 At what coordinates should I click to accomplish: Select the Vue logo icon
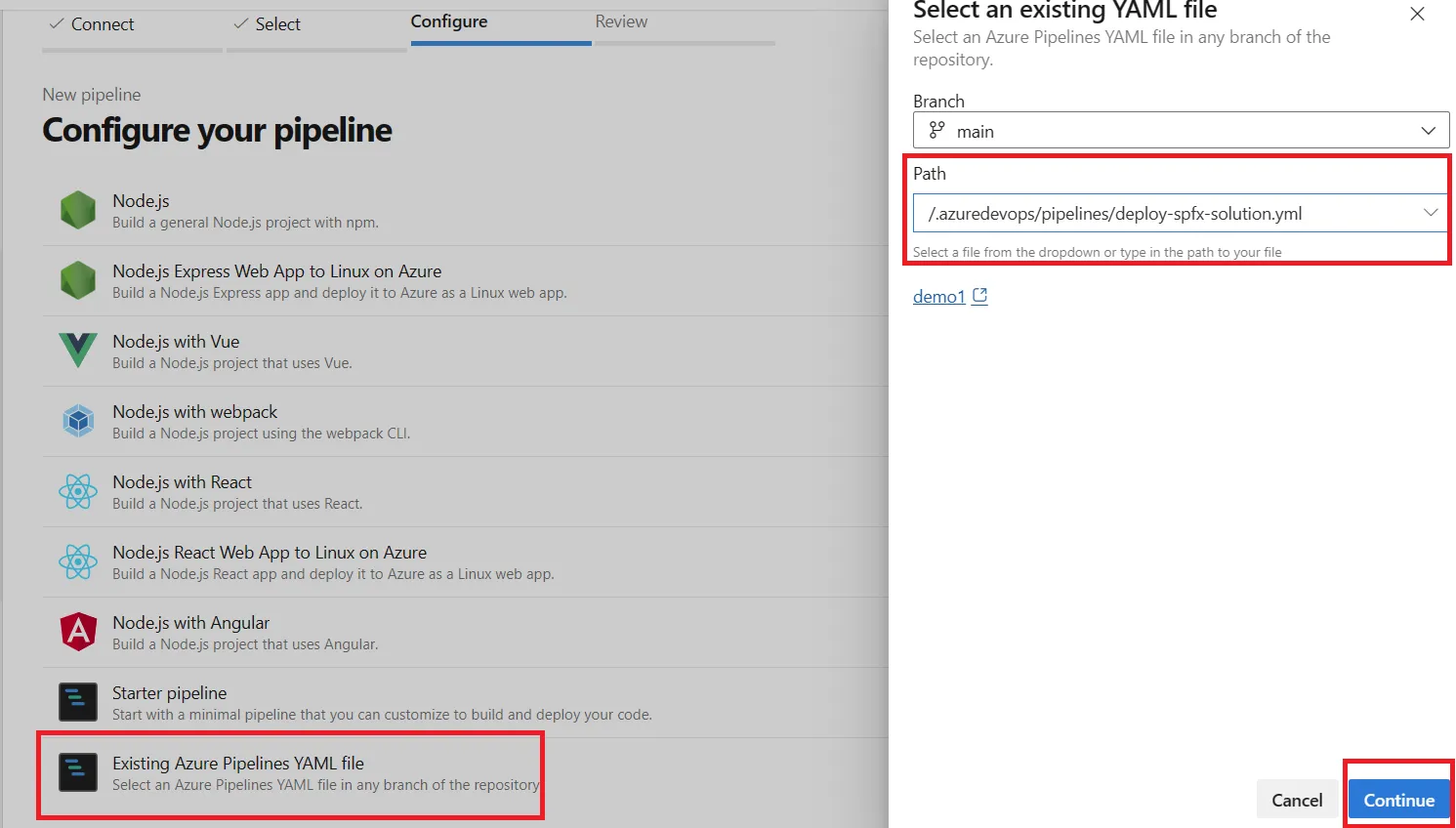point(78,351)
